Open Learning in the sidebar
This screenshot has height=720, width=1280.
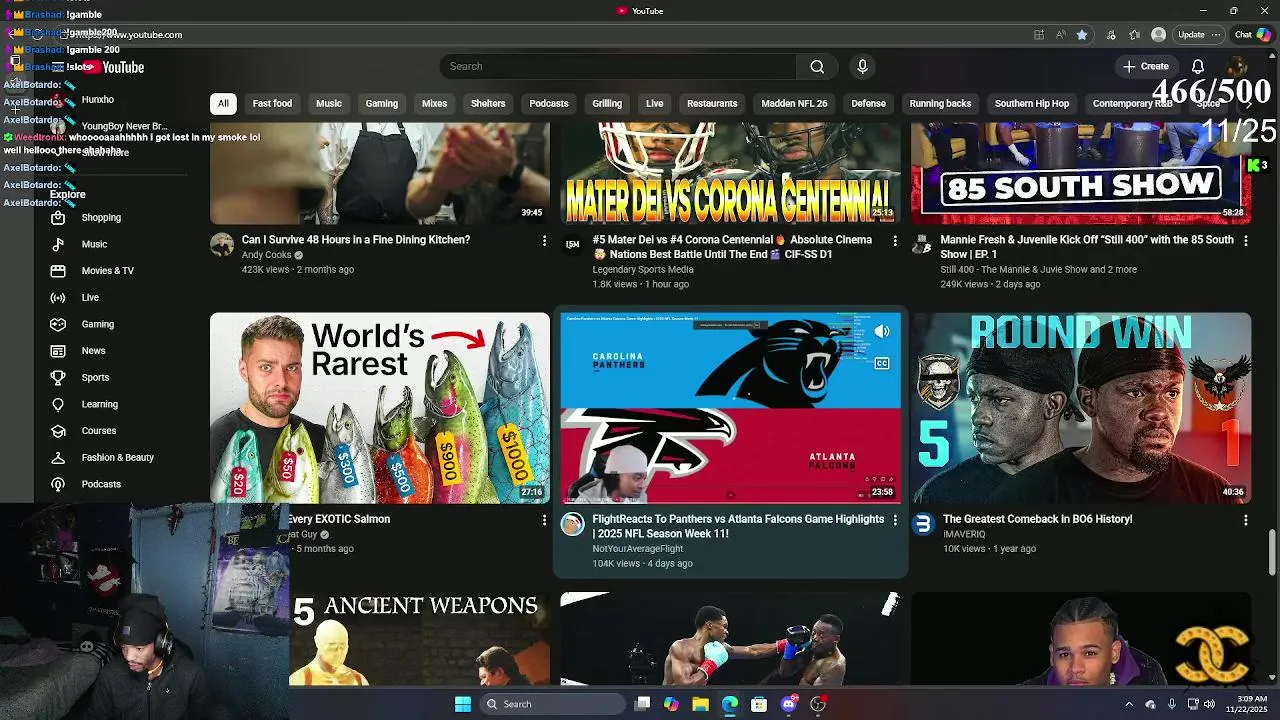pyautogui.click(x=99, y=404)
